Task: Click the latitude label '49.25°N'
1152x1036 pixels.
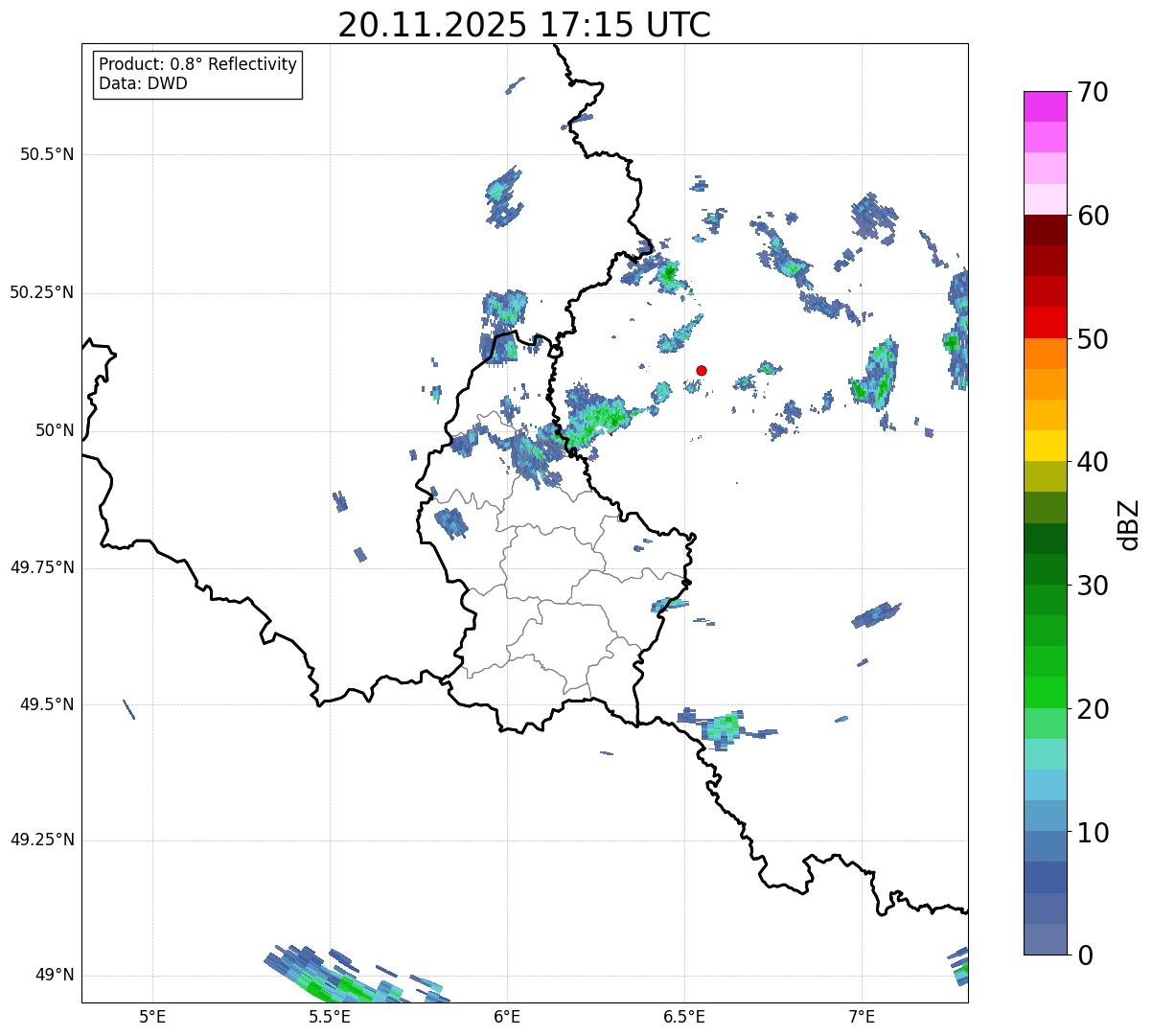Action: coord(41,840)
